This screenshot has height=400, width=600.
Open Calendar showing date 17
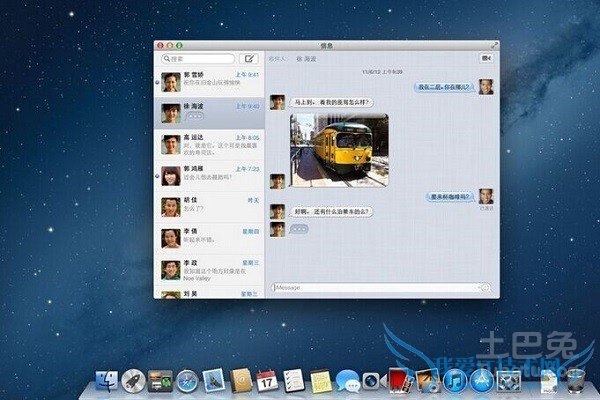point(267,380)
